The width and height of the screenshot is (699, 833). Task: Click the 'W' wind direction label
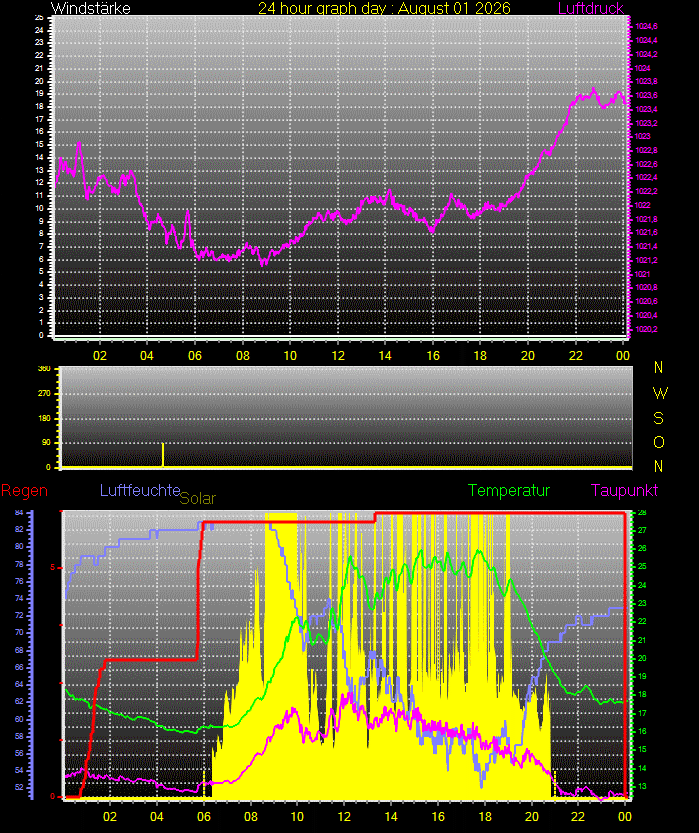(x=660, y=393)
